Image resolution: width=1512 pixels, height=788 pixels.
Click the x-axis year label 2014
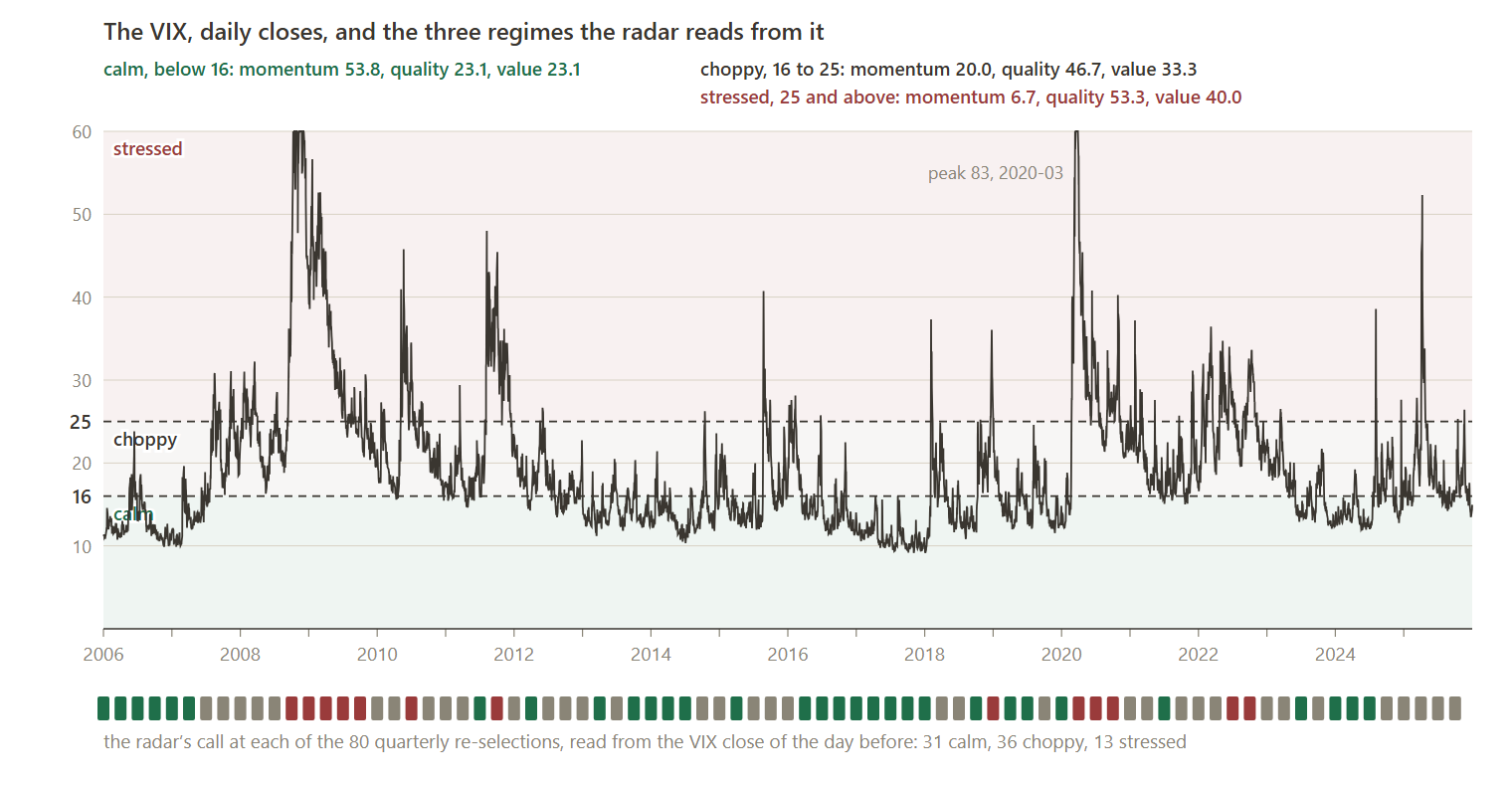[x=651, y=655]
